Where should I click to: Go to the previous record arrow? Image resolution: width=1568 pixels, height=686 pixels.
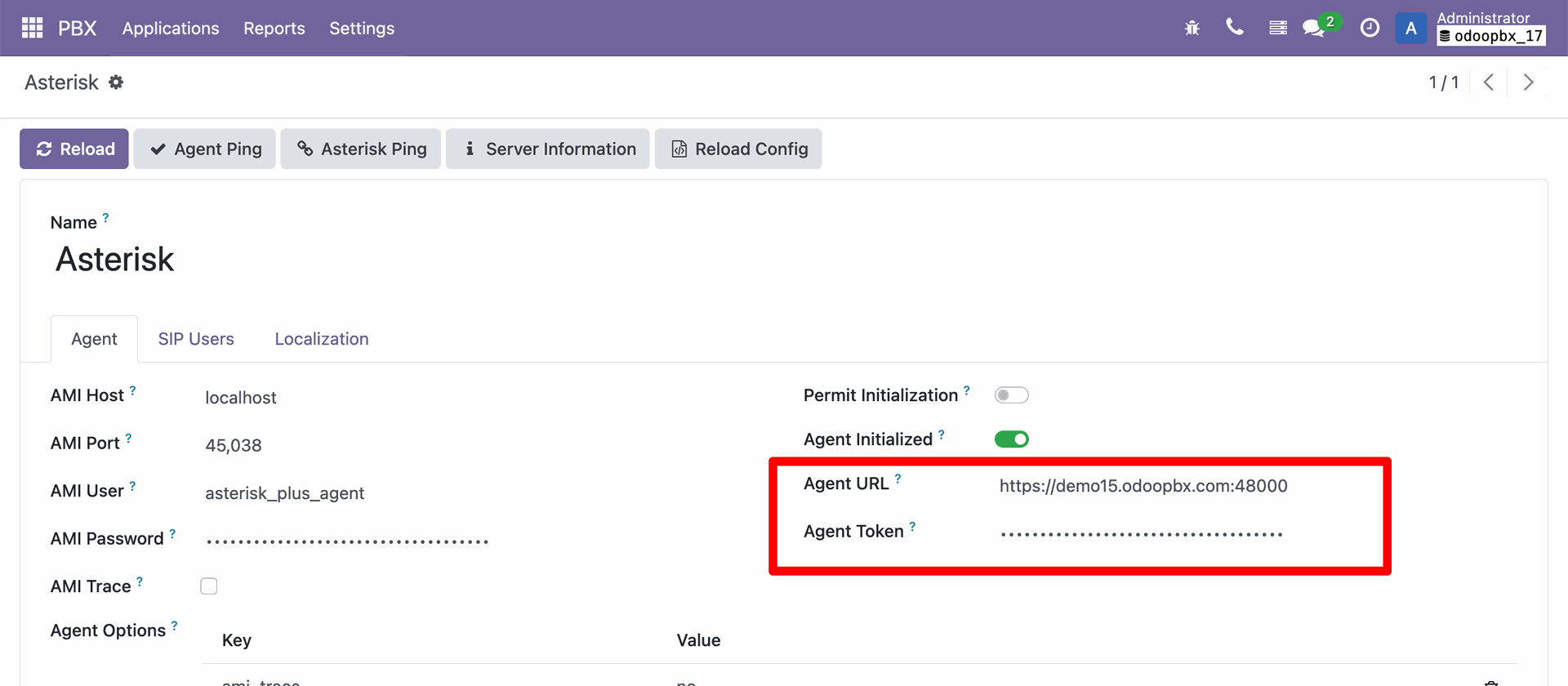1489,82
